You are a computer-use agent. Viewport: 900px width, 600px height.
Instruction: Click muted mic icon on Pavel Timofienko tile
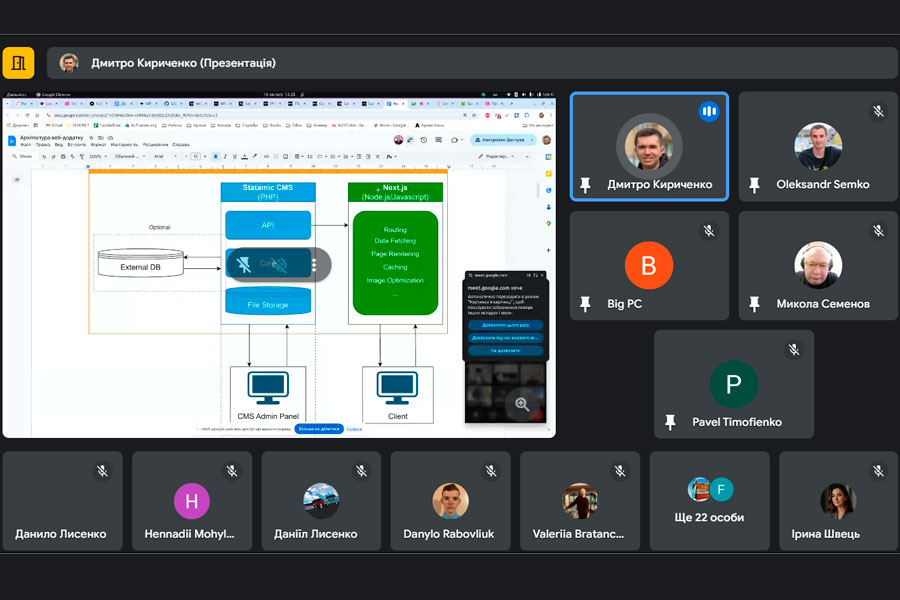tap(794, 349)
